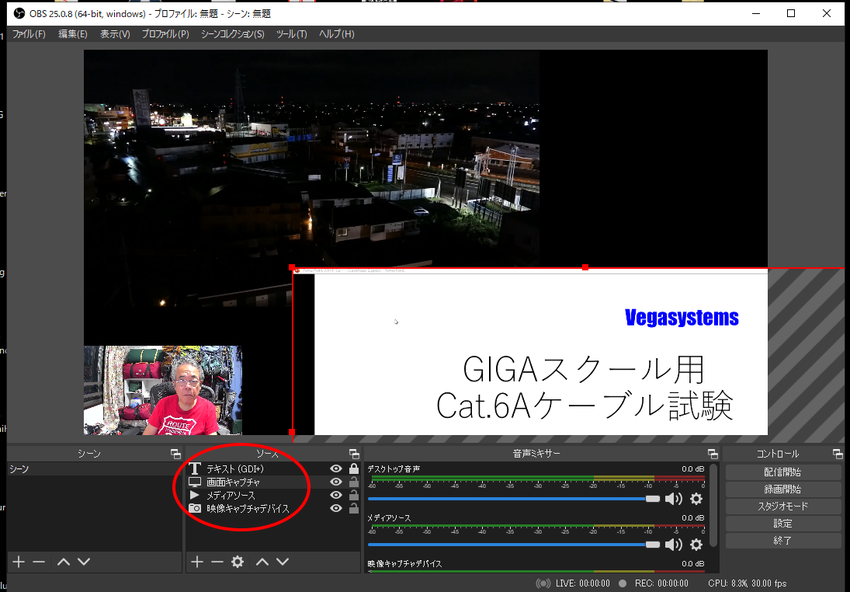Viewport: 850px width, 592px height.
Task: Click the audio mixer vertical scrollbar
Action: pyautogui.click(x=713, y=504)
